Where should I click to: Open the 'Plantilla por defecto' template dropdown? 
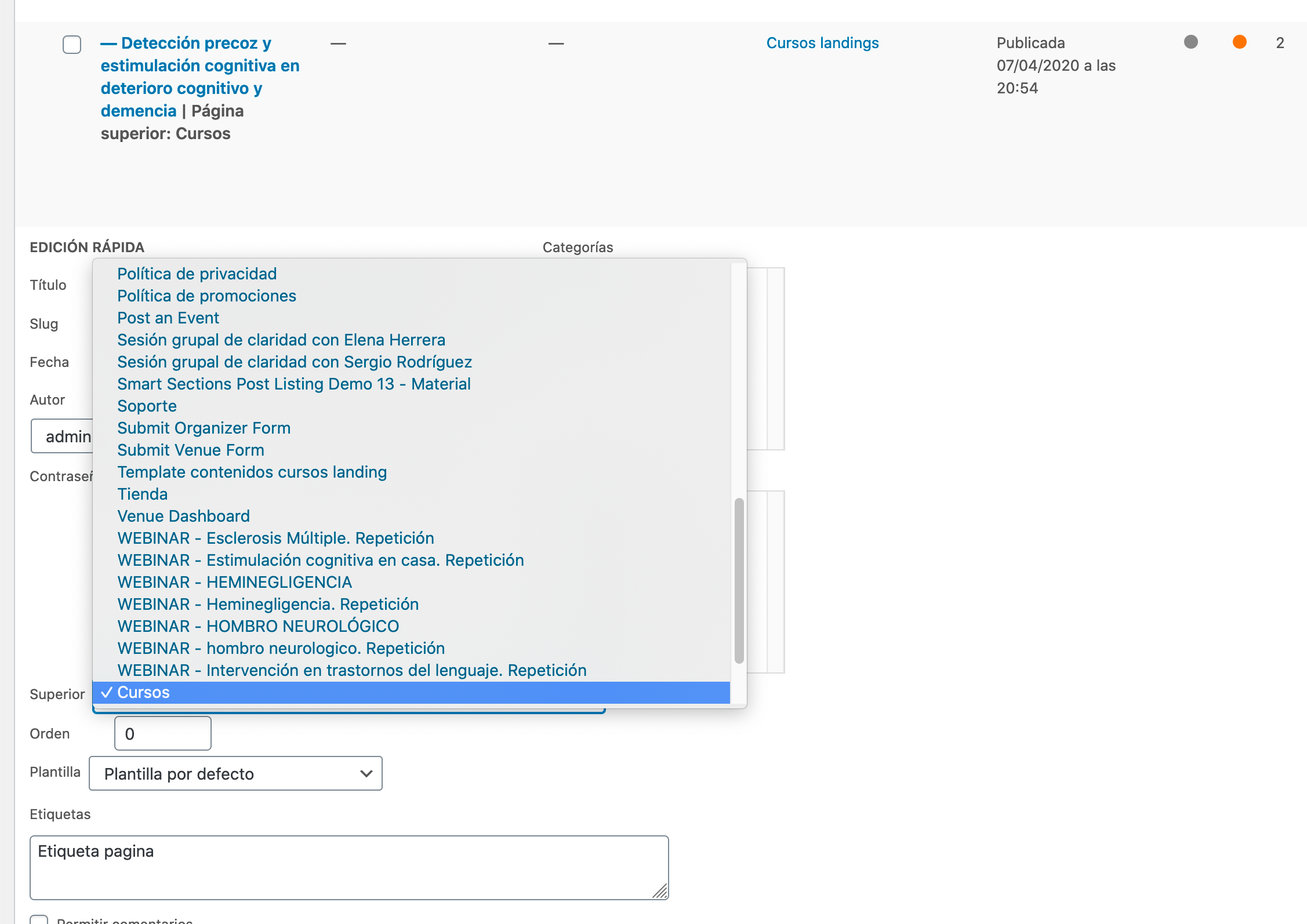pyautogui.click(x=235, y=773)
